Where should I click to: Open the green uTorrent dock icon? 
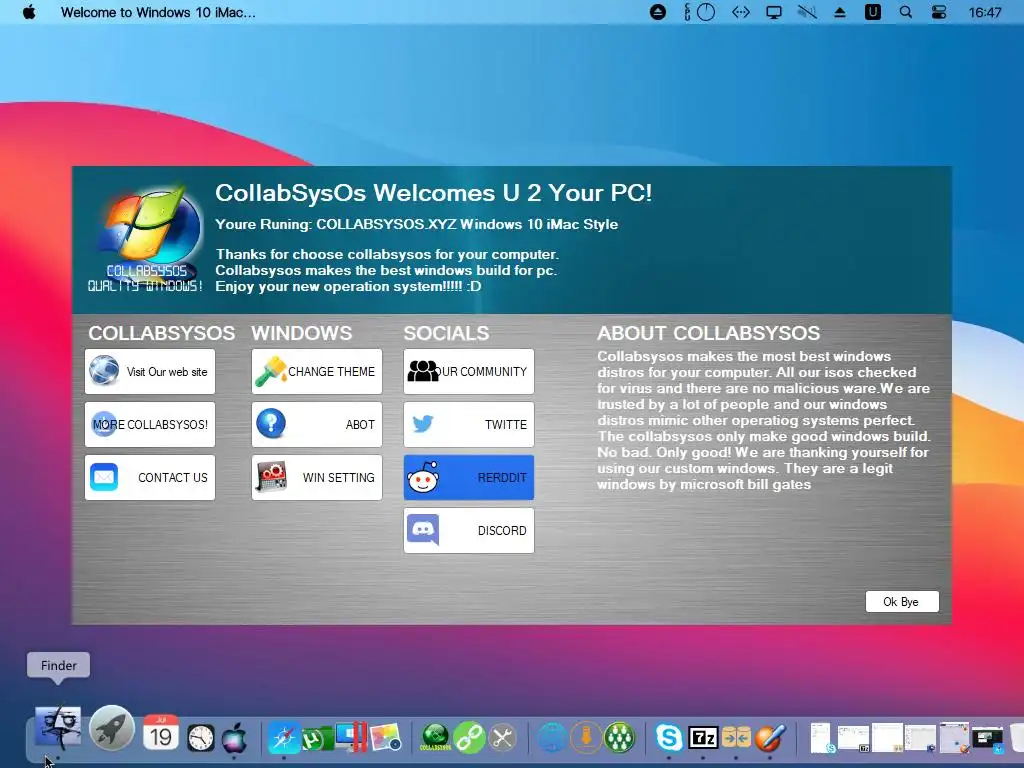[316, 739]
